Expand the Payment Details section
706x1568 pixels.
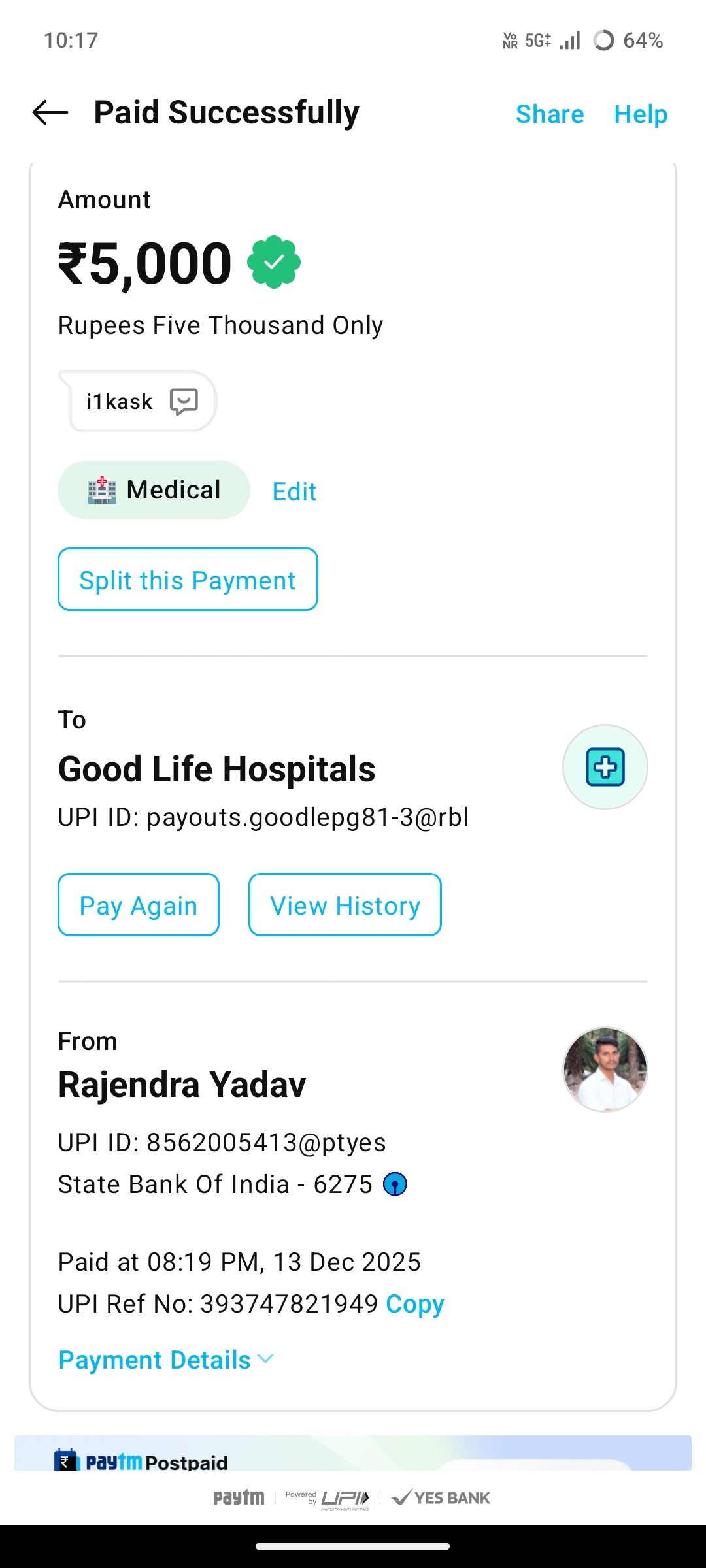click(155, 1360)
